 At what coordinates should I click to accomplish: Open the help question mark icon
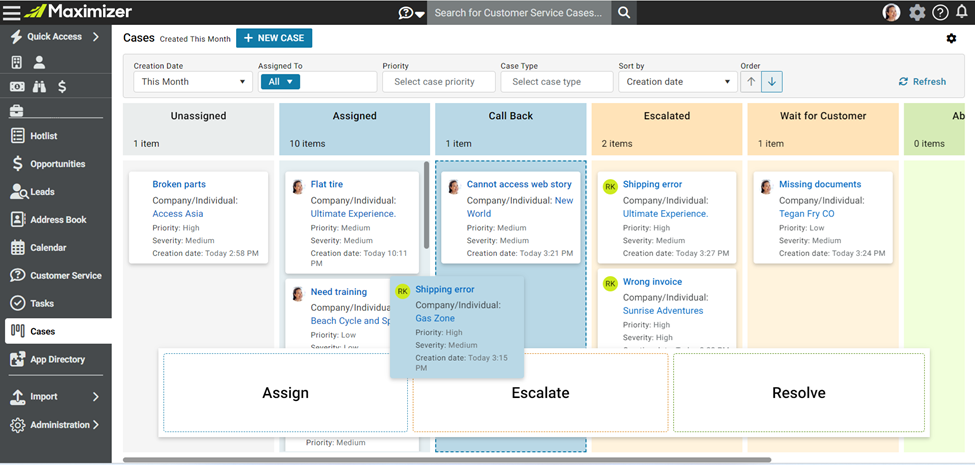pos(940,12)
